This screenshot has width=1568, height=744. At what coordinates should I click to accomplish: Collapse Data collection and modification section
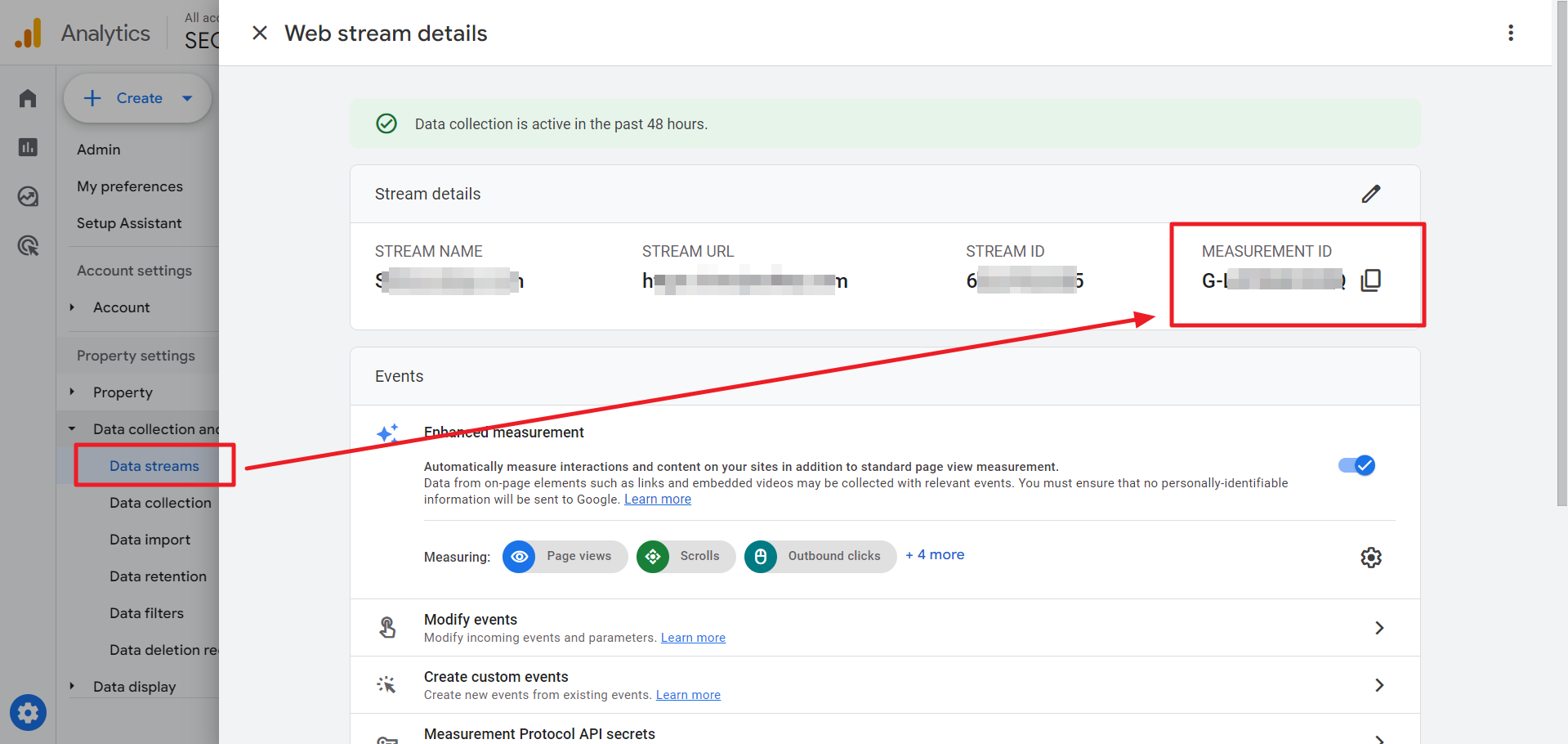tap(72, 429)
